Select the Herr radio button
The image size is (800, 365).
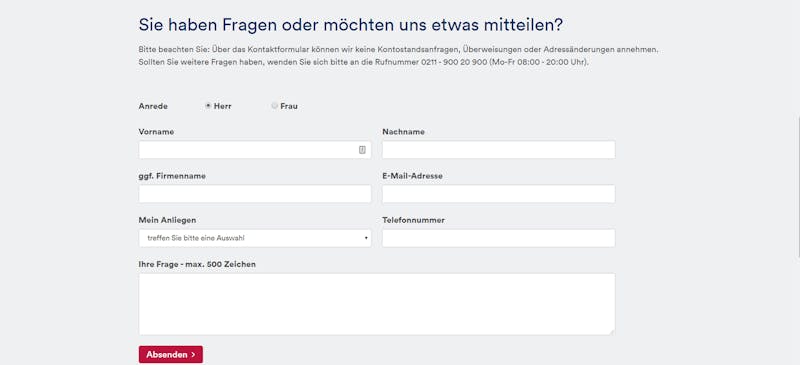(x=208, y=106)
